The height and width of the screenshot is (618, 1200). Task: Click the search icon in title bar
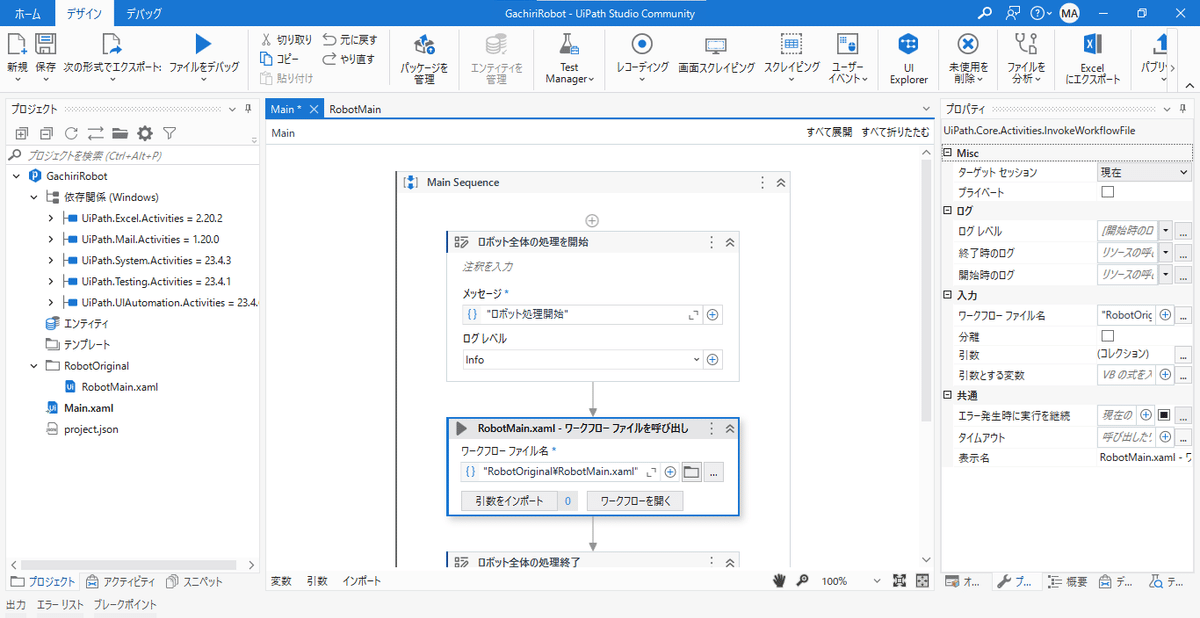click(985, 13)
